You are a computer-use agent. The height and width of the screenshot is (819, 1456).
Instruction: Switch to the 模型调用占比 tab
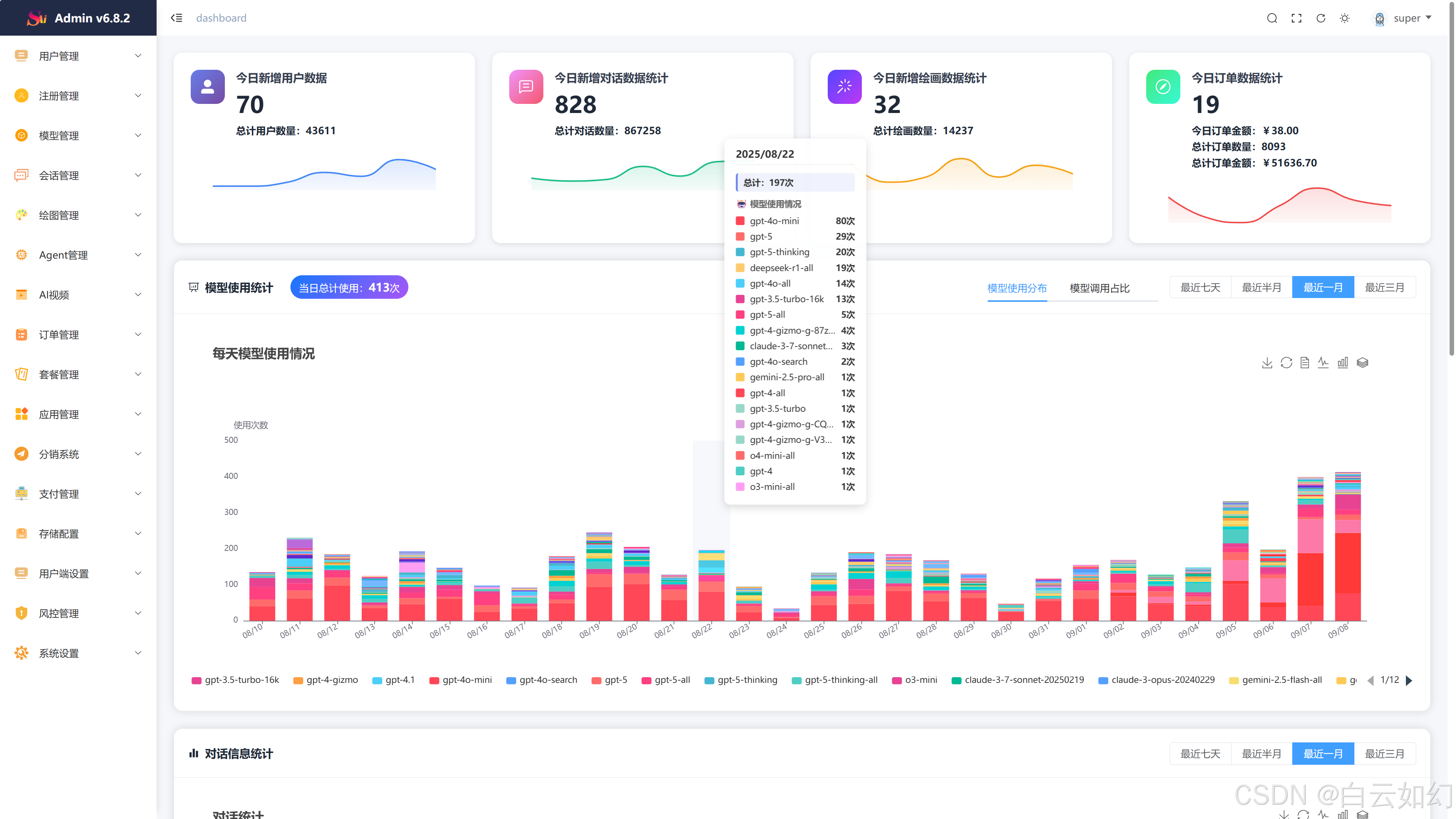coord(1099,288)
